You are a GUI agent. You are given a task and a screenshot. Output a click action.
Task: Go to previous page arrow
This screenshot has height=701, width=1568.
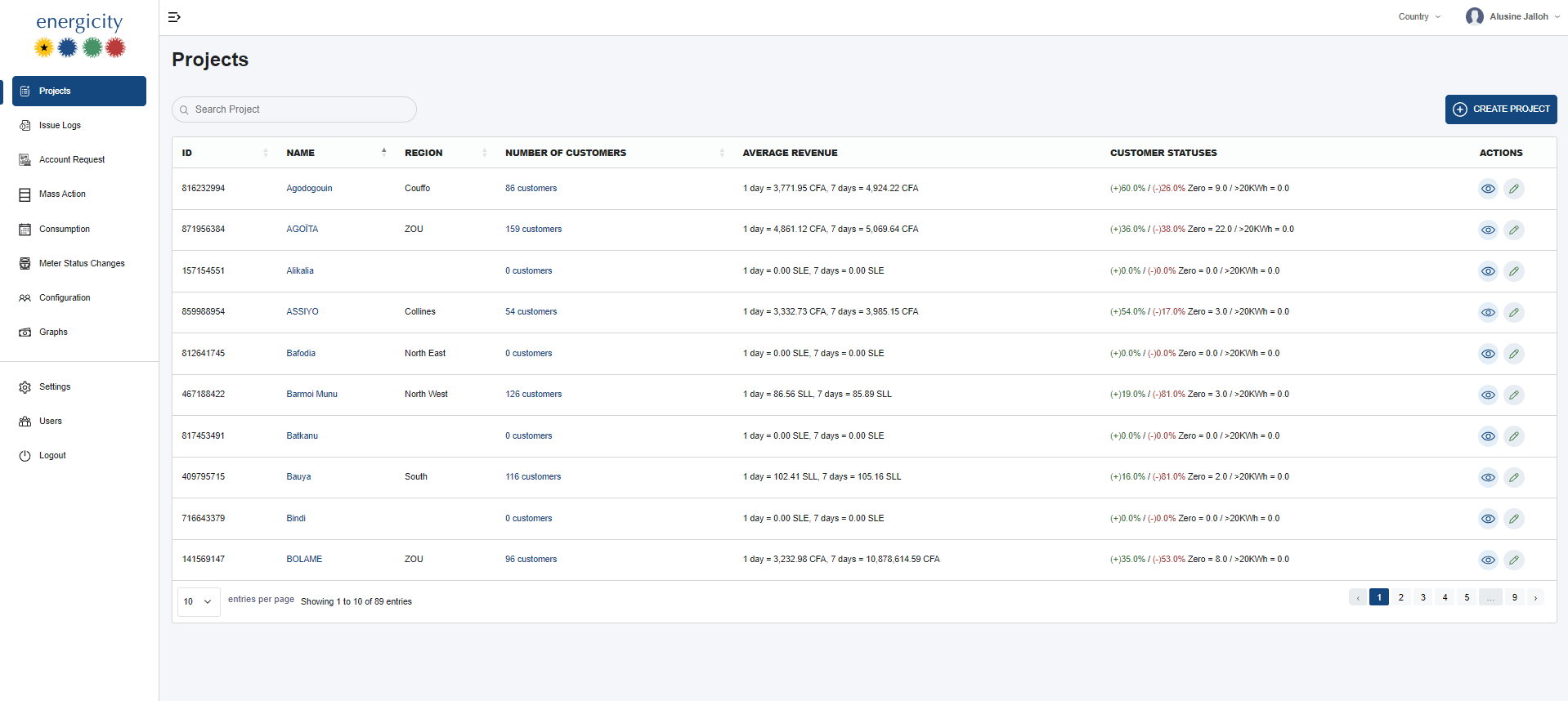[x=1358, y=597]
